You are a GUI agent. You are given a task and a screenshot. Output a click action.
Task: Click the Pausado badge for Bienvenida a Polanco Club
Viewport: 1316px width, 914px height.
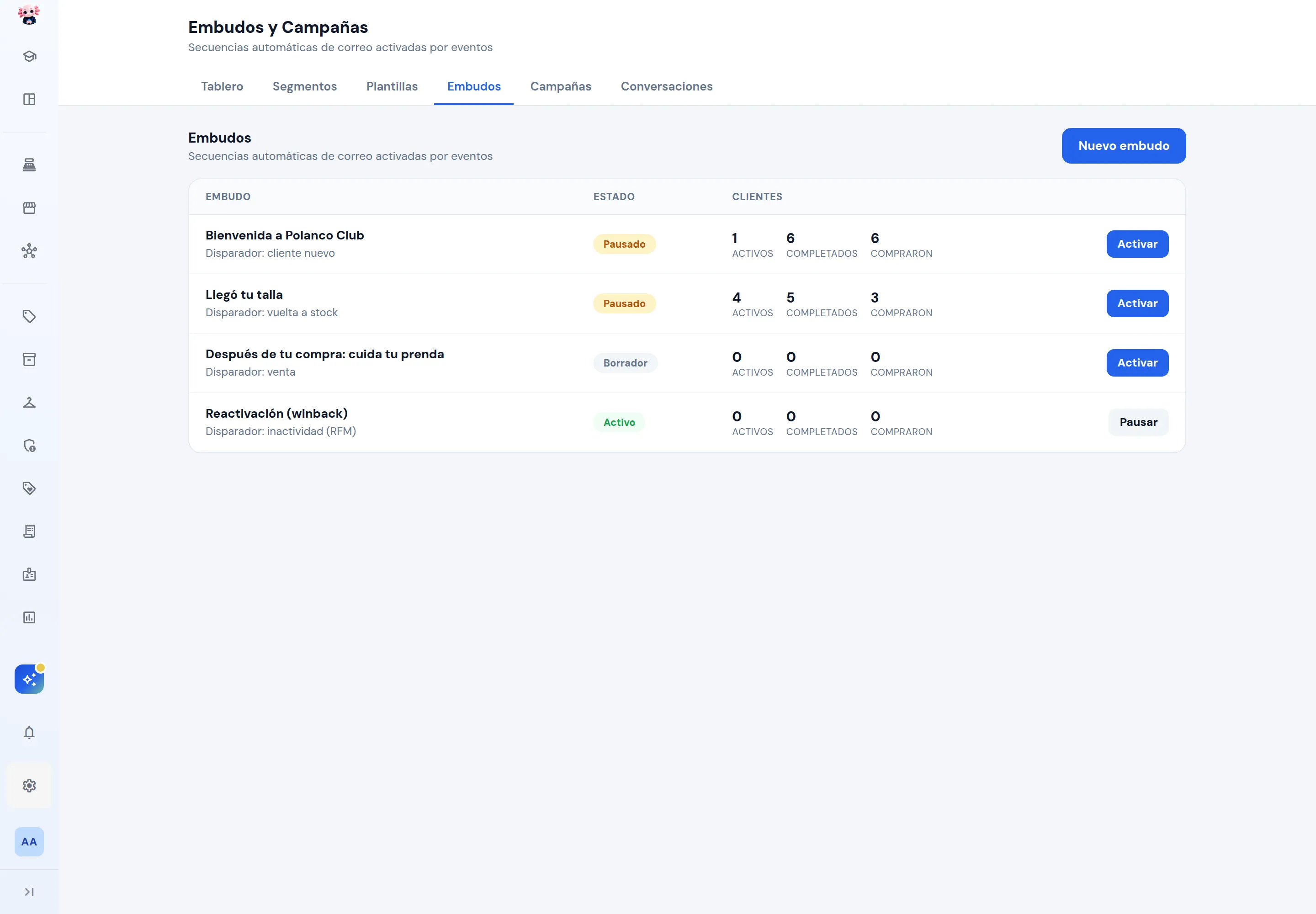coord(624,244)
